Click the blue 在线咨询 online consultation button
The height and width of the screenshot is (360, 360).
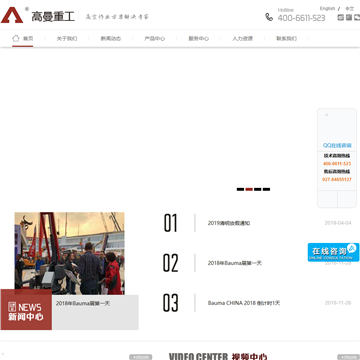click(333, 252)
